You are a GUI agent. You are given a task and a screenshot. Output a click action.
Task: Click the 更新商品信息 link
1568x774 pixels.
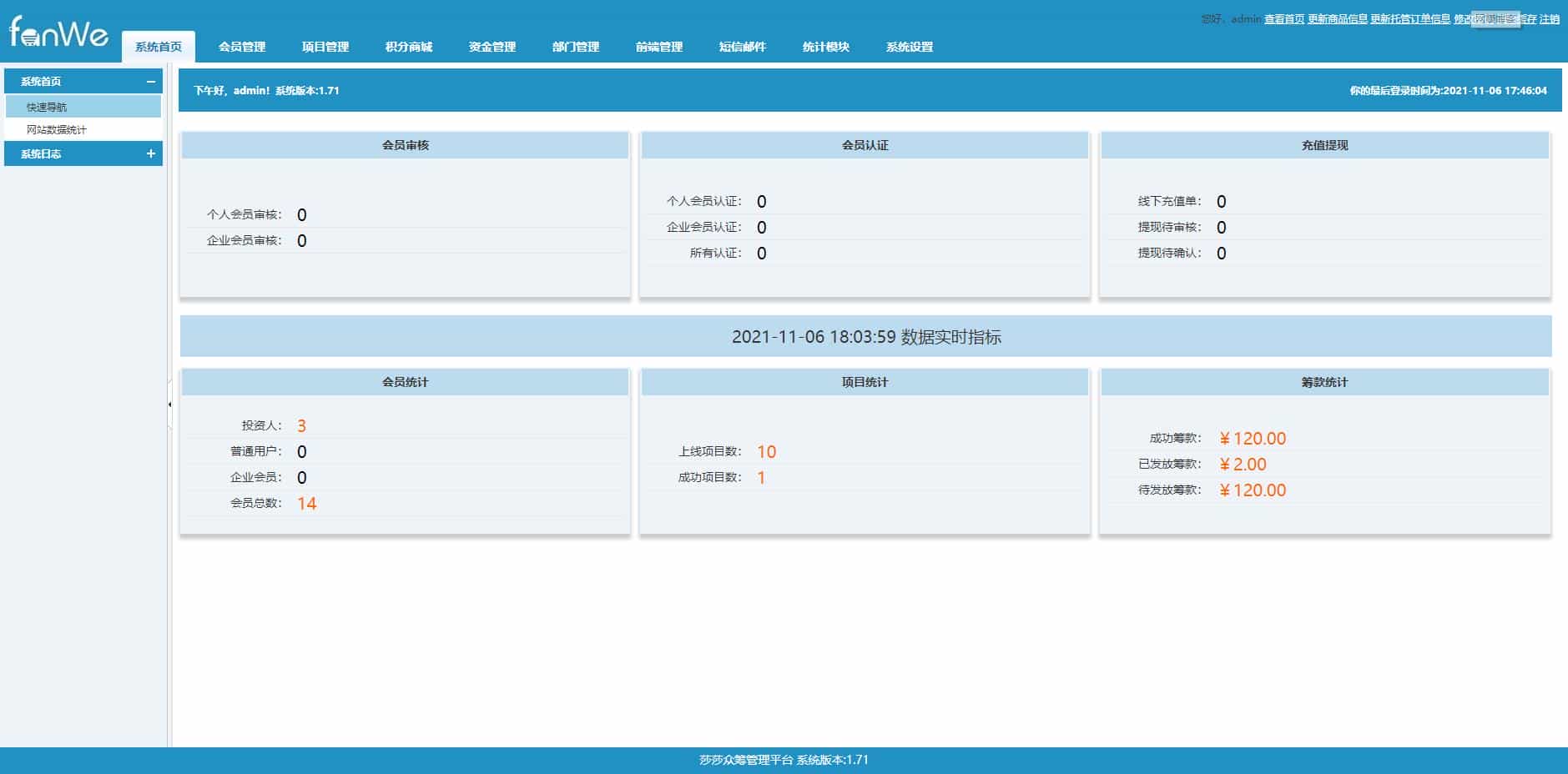point(1338,19)
